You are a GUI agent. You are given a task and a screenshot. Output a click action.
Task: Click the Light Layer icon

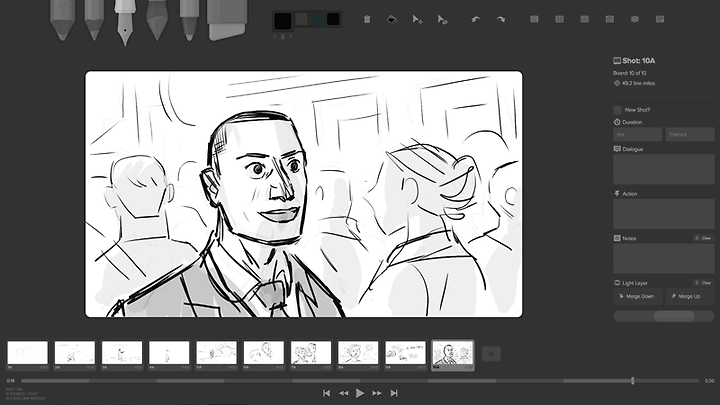pyautogui.click(x=617, y=283)
